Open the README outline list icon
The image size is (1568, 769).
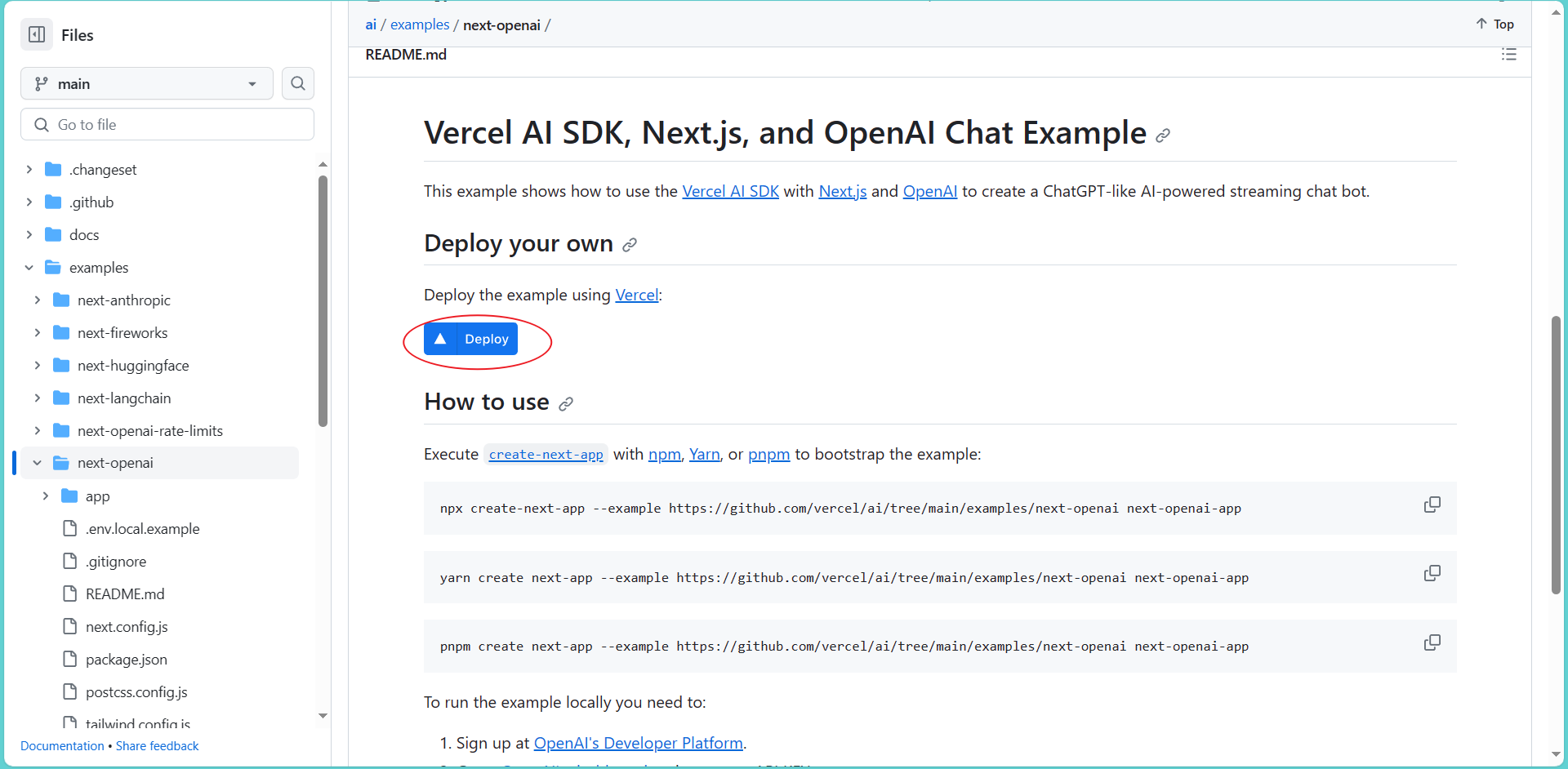[1508, 55]
